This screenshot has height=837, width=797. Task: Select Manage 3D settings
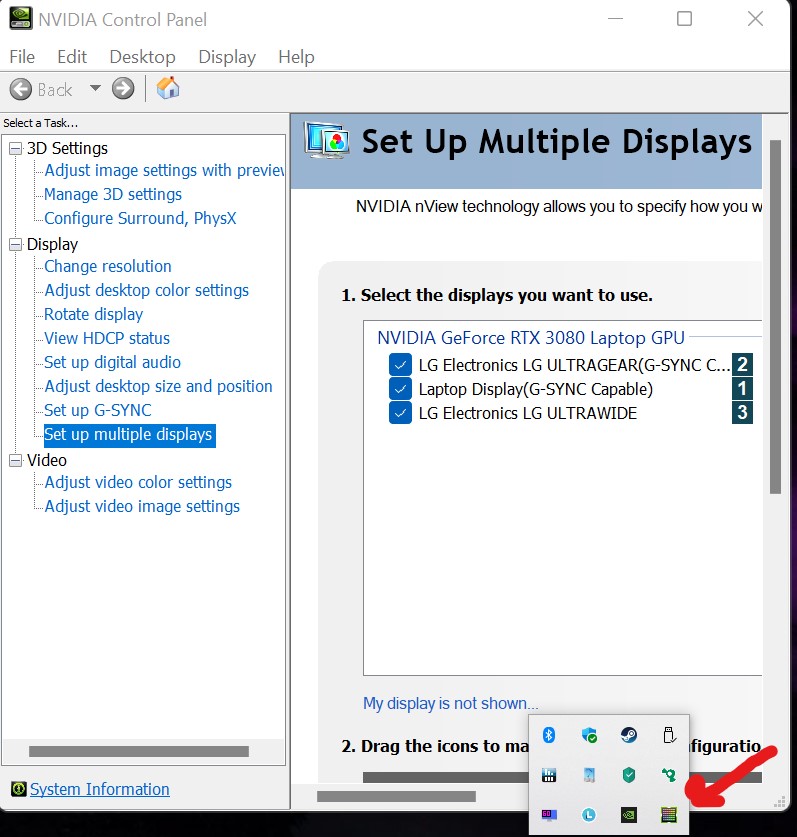[113, 194]
